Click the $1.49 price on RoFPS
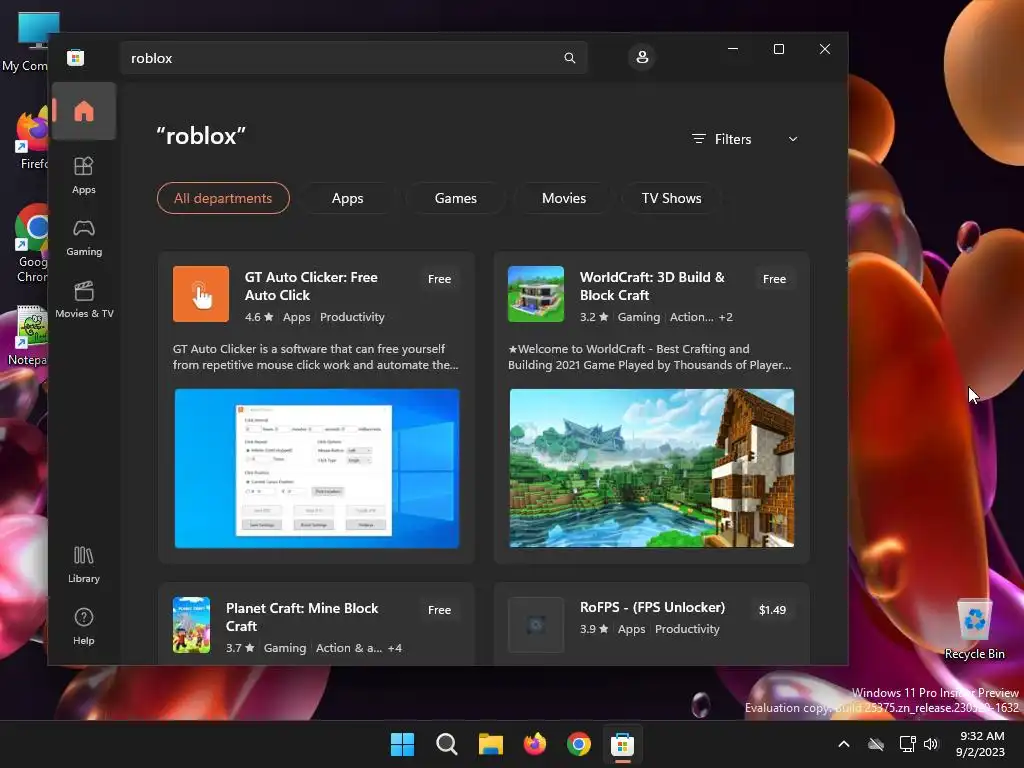This screenshot has height=768, width=1024. 773,610
